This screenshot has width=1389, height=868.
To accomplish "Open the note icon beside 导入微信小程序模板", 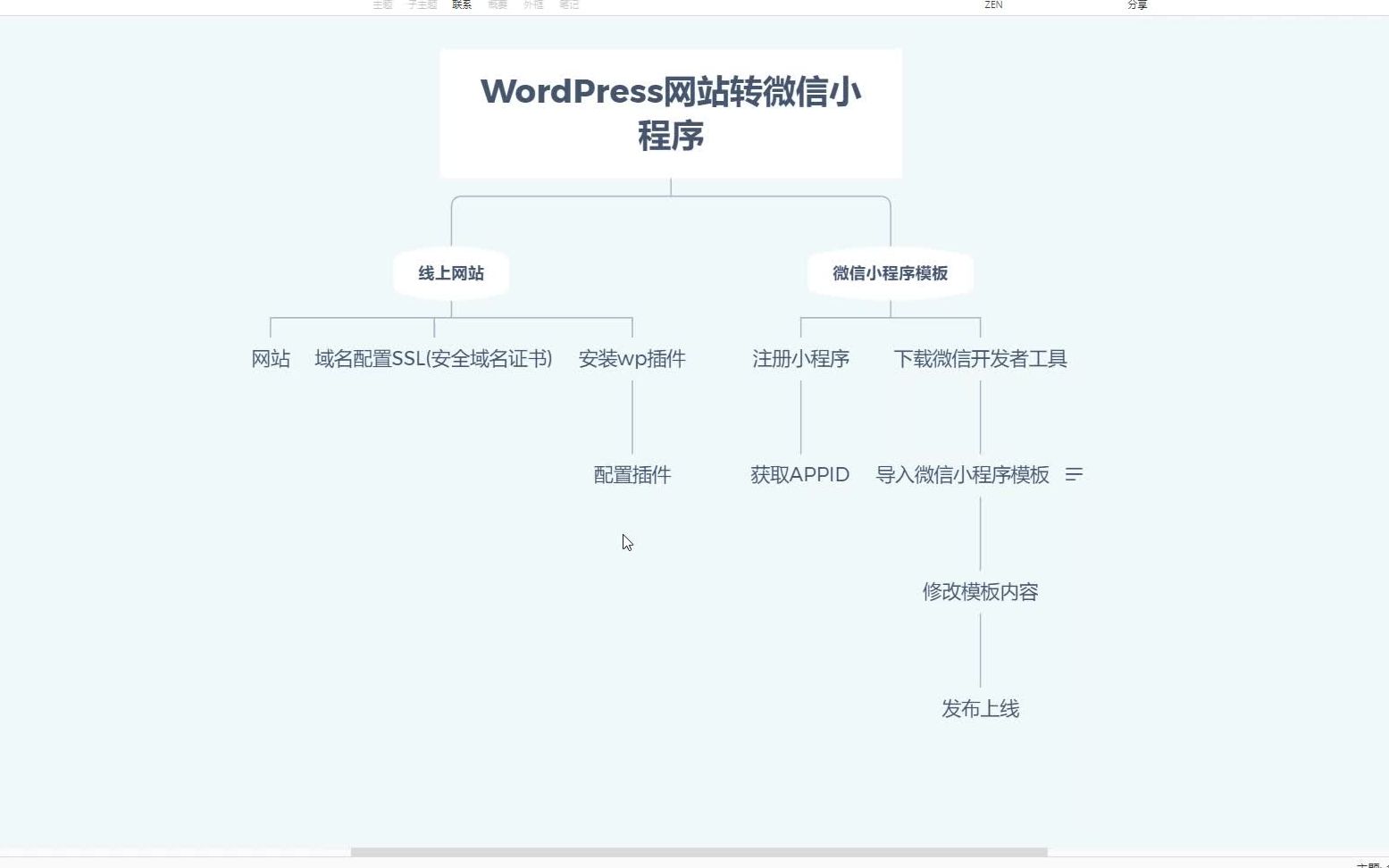I will point(1074,475).
